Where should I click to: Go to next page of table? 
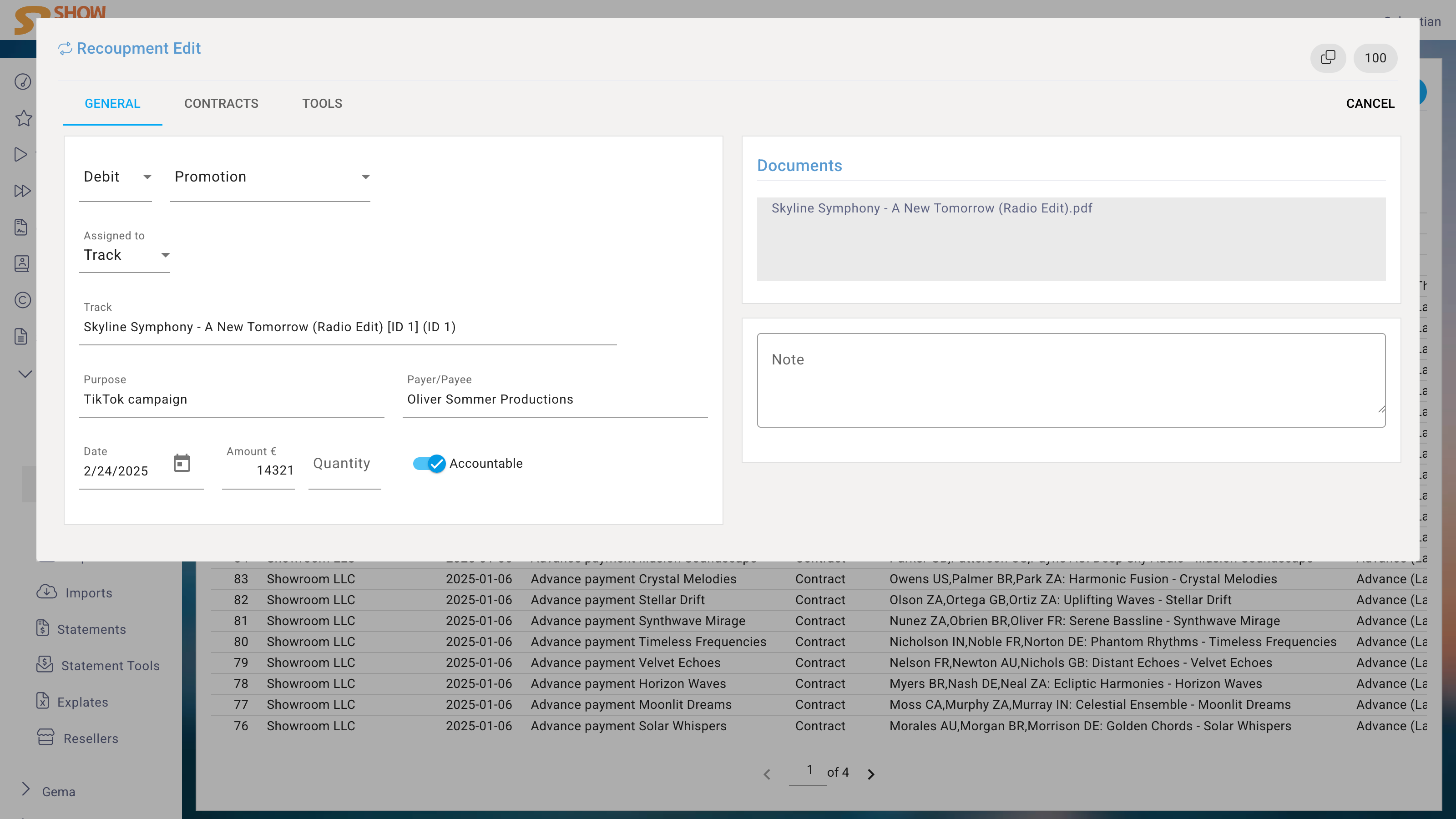(x=871, y=774)
